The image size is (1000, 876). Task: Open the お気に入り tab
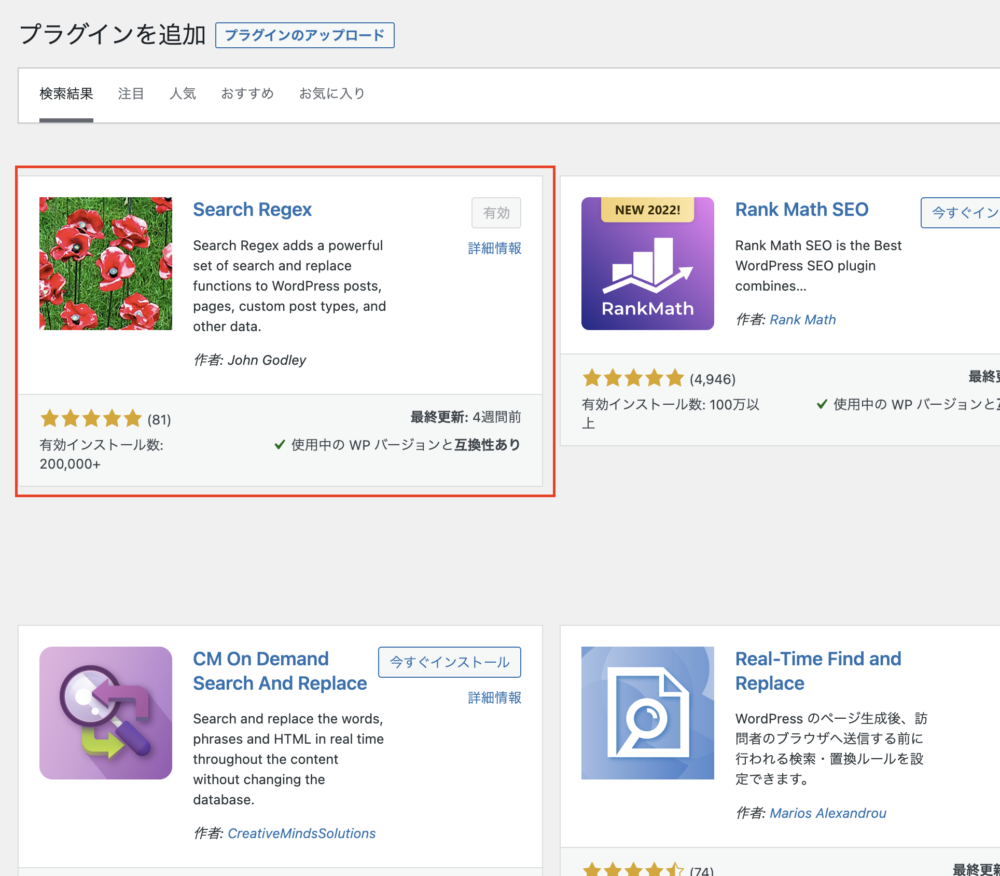pyautogui.click(x=332, y=94)
